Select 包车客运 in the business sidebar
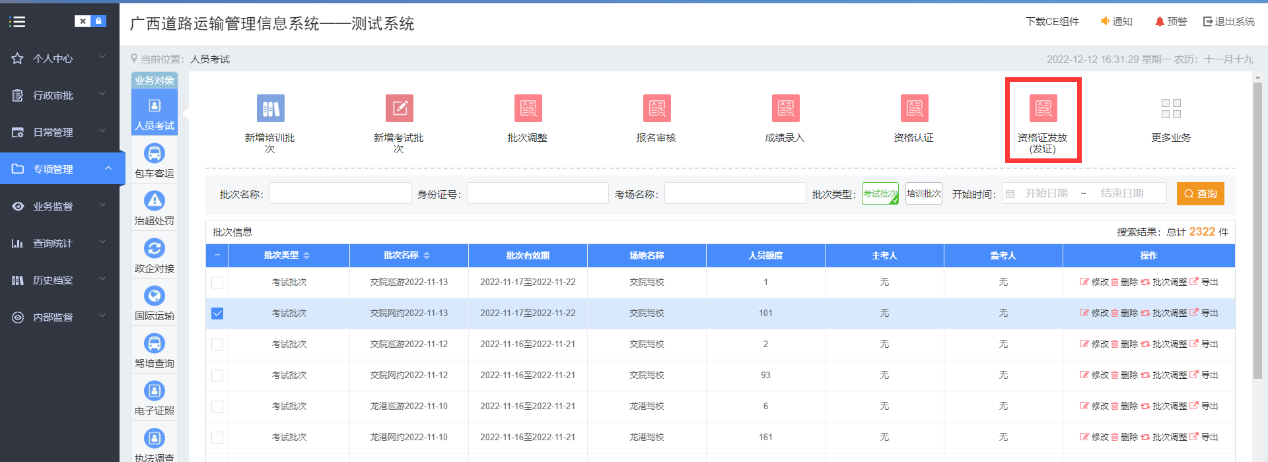The width and height of the screenshot is (1268, 462). (154, 160)
